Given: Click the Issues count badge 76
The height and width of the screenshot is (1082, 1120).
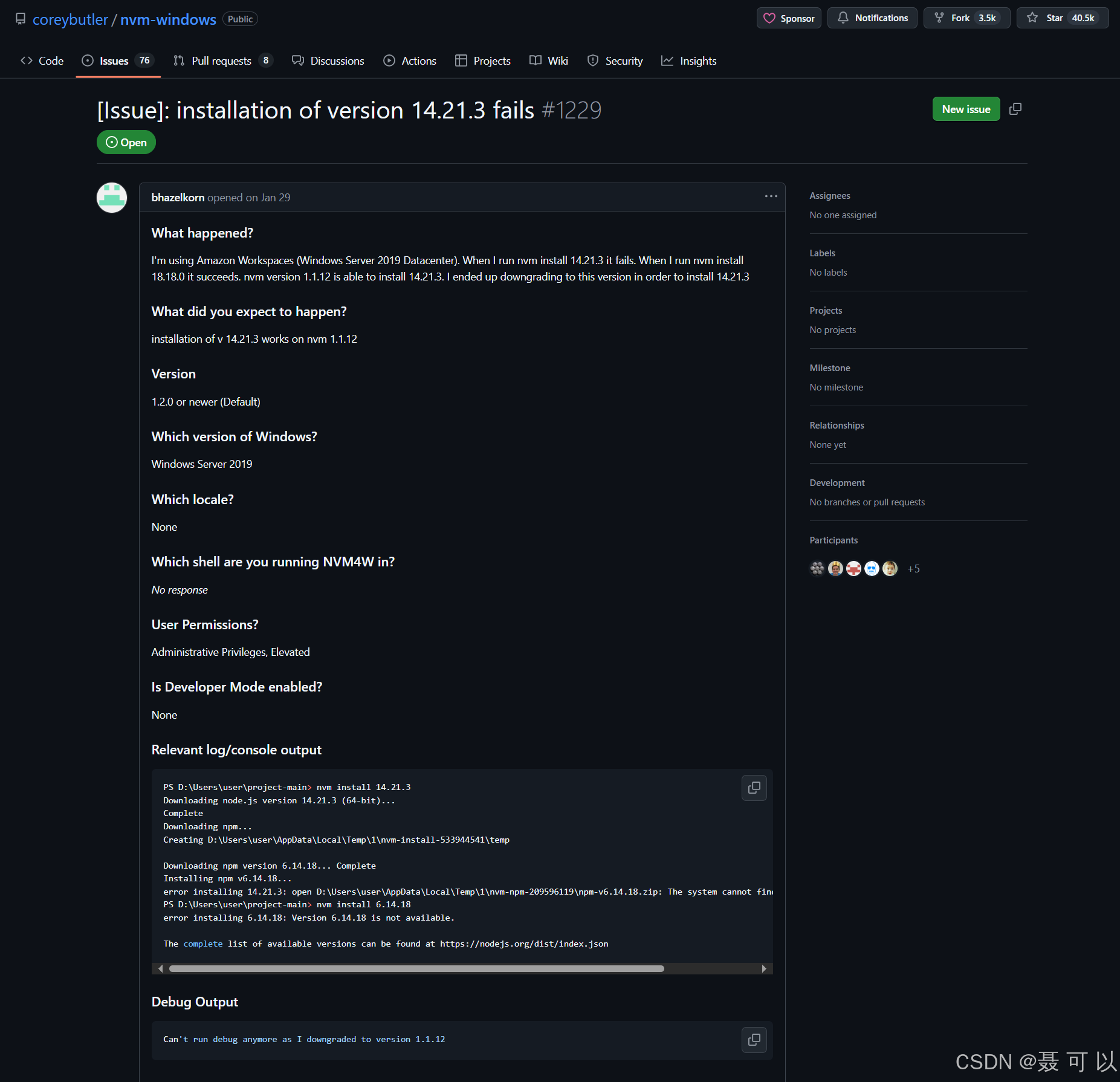Looking at the screenshot, I should [x=144, y=60].
